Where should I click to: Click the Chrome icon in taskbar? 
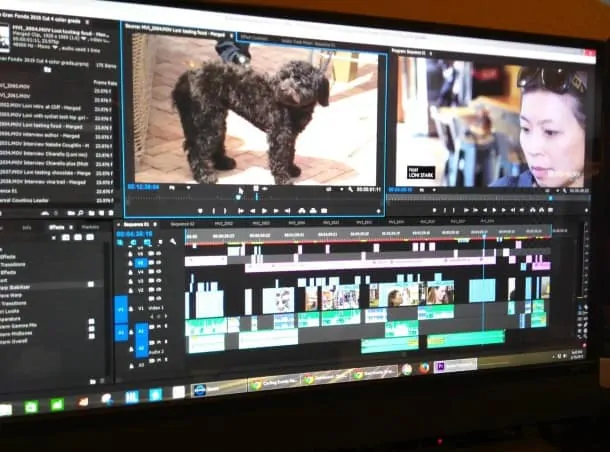click(x=407, y=369)
